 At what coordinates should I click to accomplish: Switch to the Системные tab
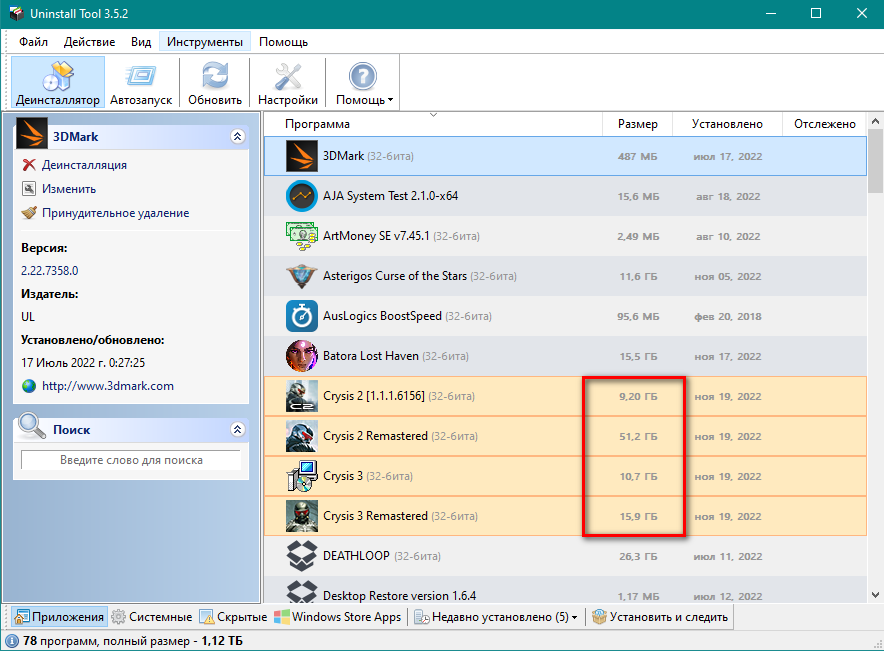(152, 617)
